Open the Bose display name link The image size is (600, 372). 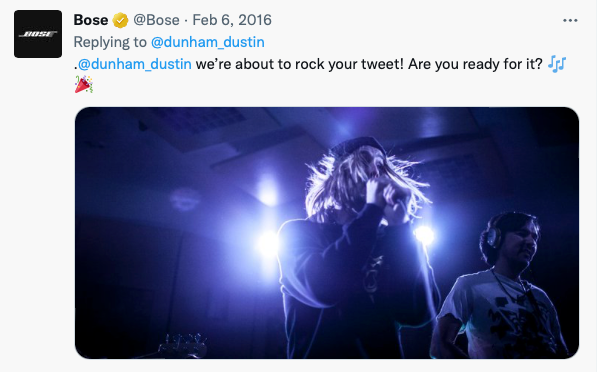tap(91, 20)
